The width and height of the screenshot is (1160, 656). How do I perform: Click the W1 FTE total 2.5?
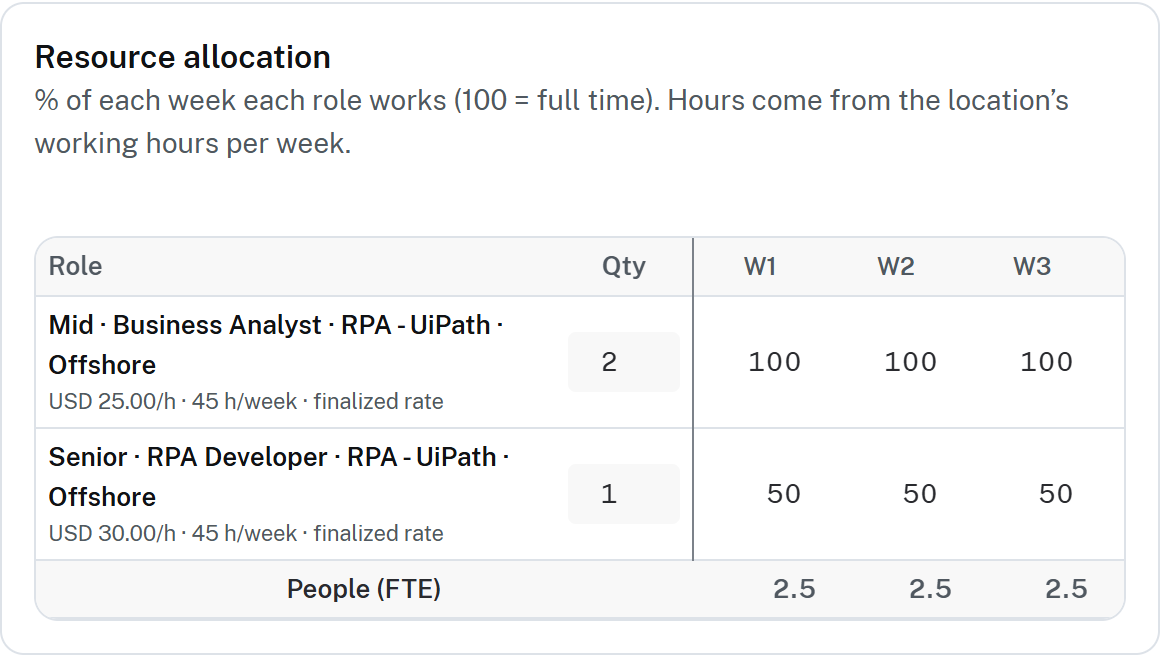click(x=794, y=589)
